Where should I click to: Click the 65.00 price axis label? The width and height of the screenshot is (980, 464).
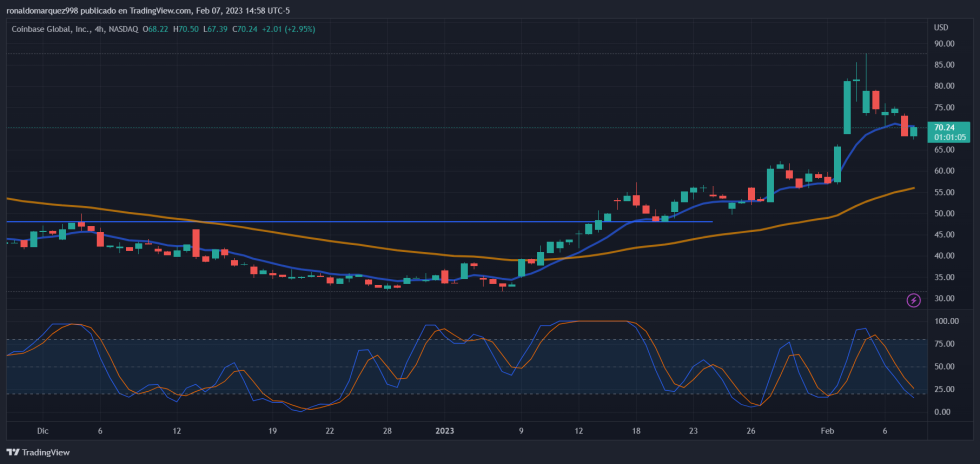click(x=944, y=150)
